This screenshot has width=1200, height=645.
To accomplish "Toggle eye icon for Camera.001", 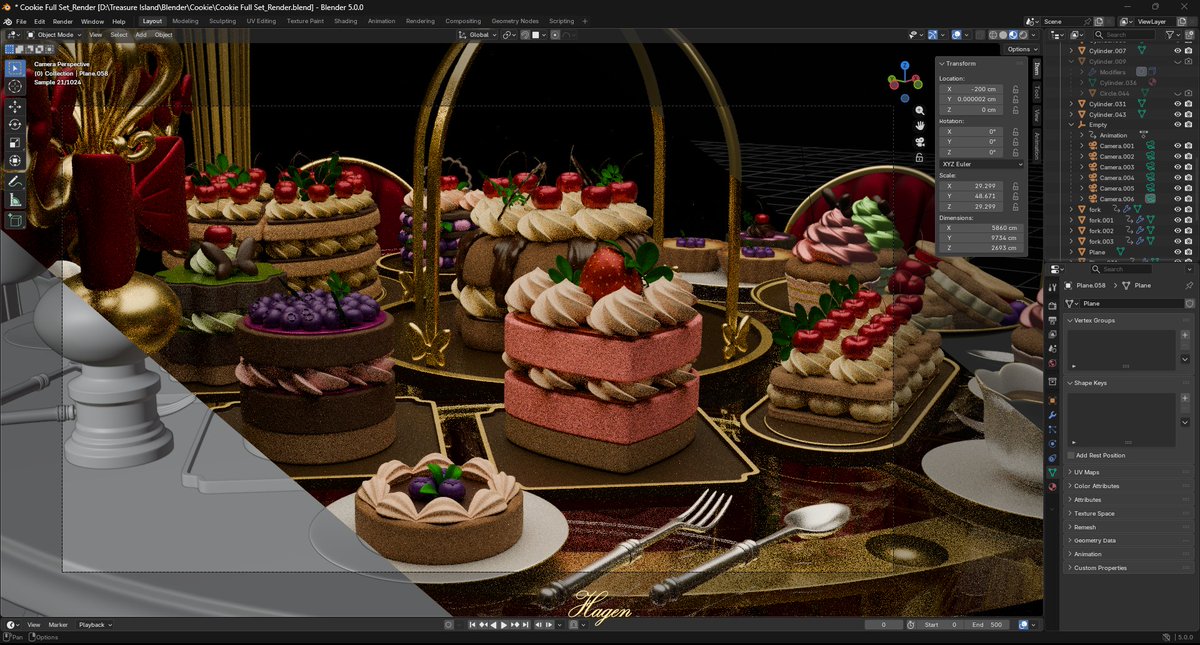I will (x=1176, y=146).
